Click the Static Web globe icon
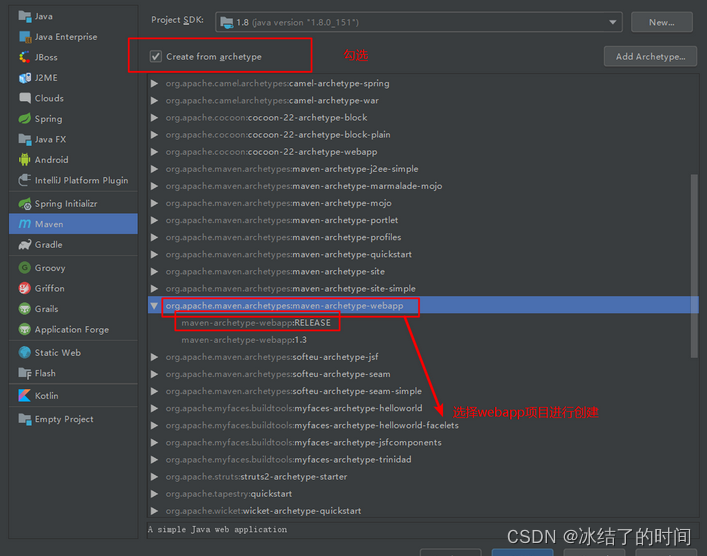Viewport: 707px width, 556px height. coord(25,352)
